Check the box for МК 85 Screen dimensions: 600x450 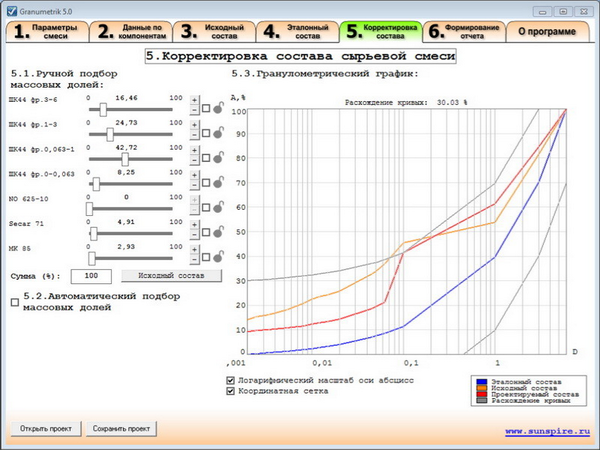206,257
